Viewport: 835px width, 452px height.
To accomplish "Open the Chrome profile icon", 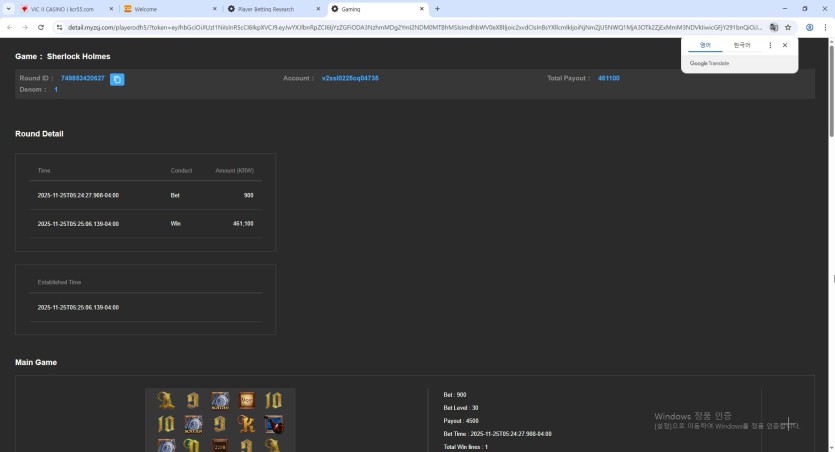I will [x=809, y=27].
